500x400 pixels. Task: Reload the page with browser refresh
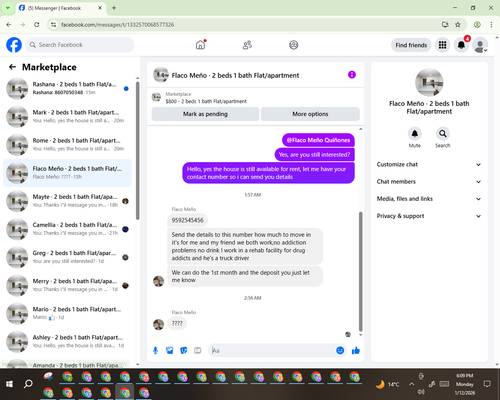(37, 25)
